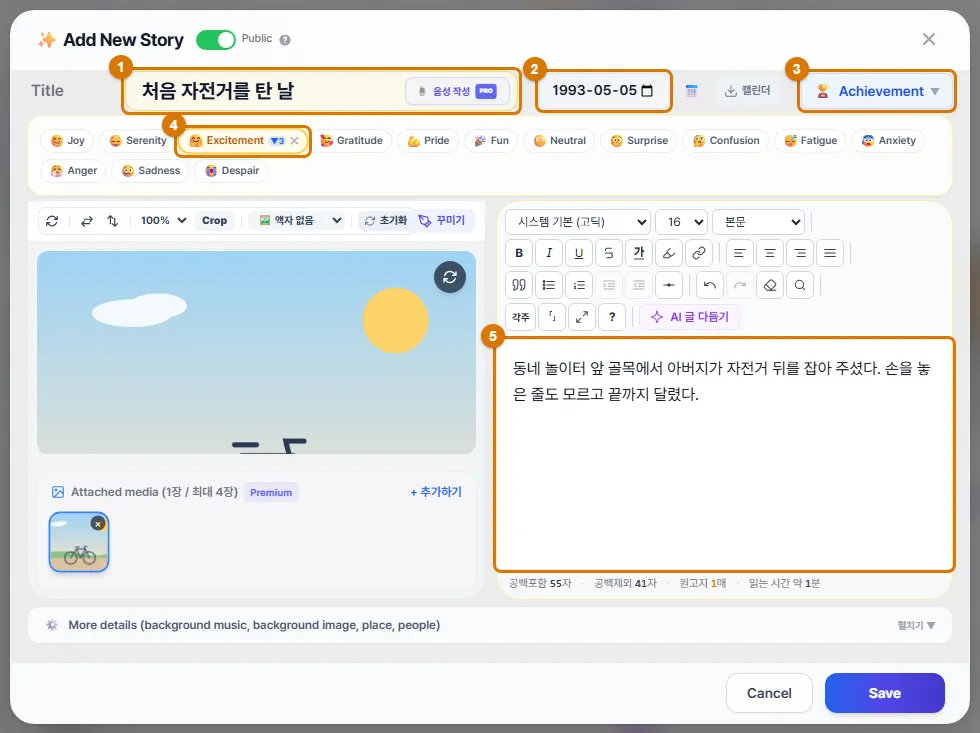This screenshot has height=733, width=980.
Task: Click the date field showing 1993-05-05
Action: click(603, 91)
